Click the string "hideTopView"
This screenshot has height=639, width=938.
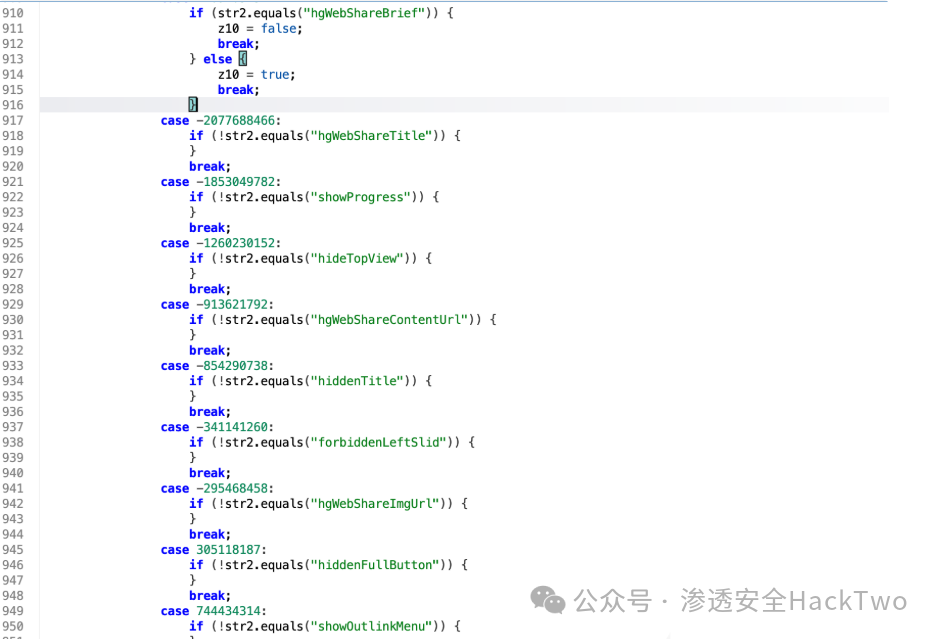tap(357, 258)
